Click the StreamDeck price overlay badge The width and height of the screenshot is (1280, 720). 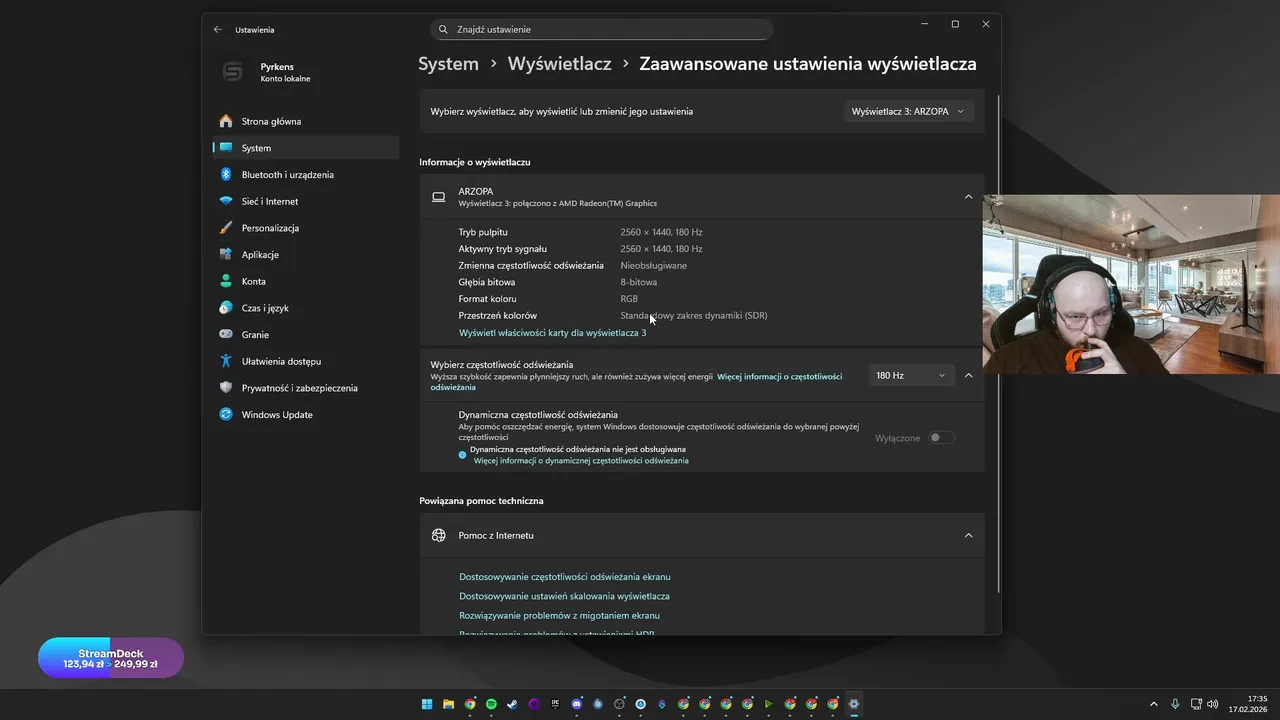[111, 658]
